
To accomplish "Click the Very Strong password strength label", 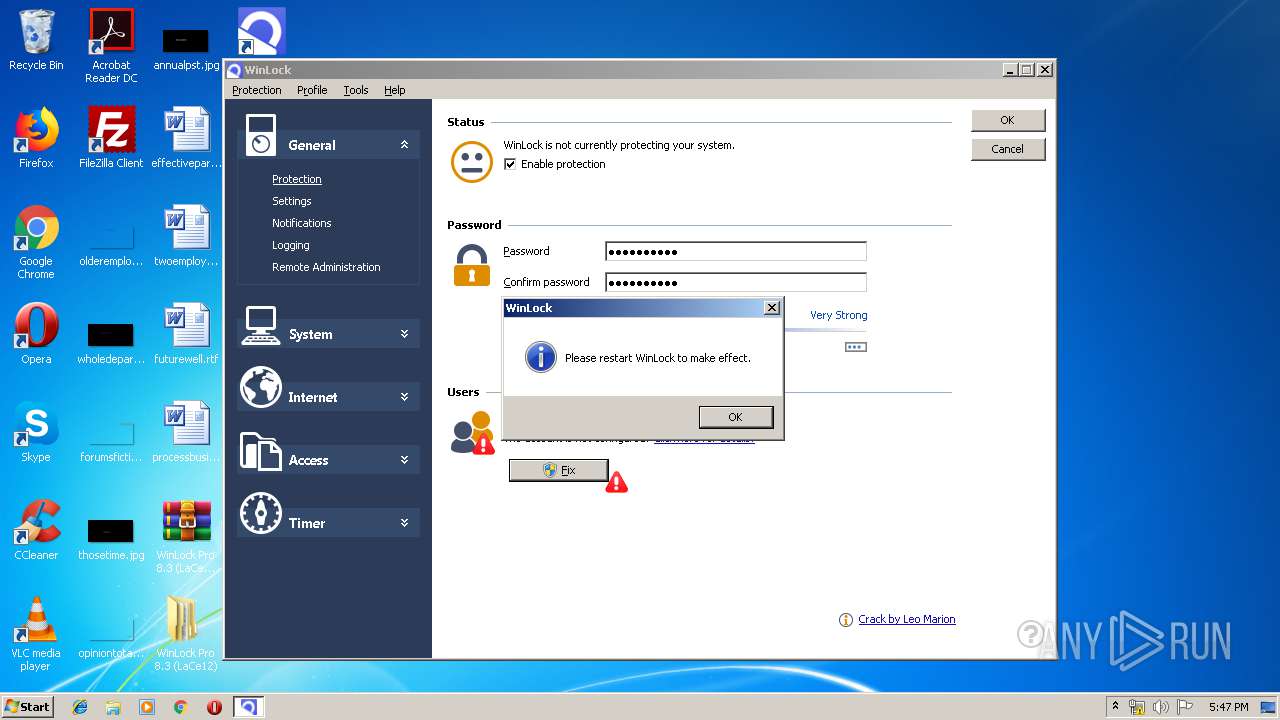I will 838,315.
